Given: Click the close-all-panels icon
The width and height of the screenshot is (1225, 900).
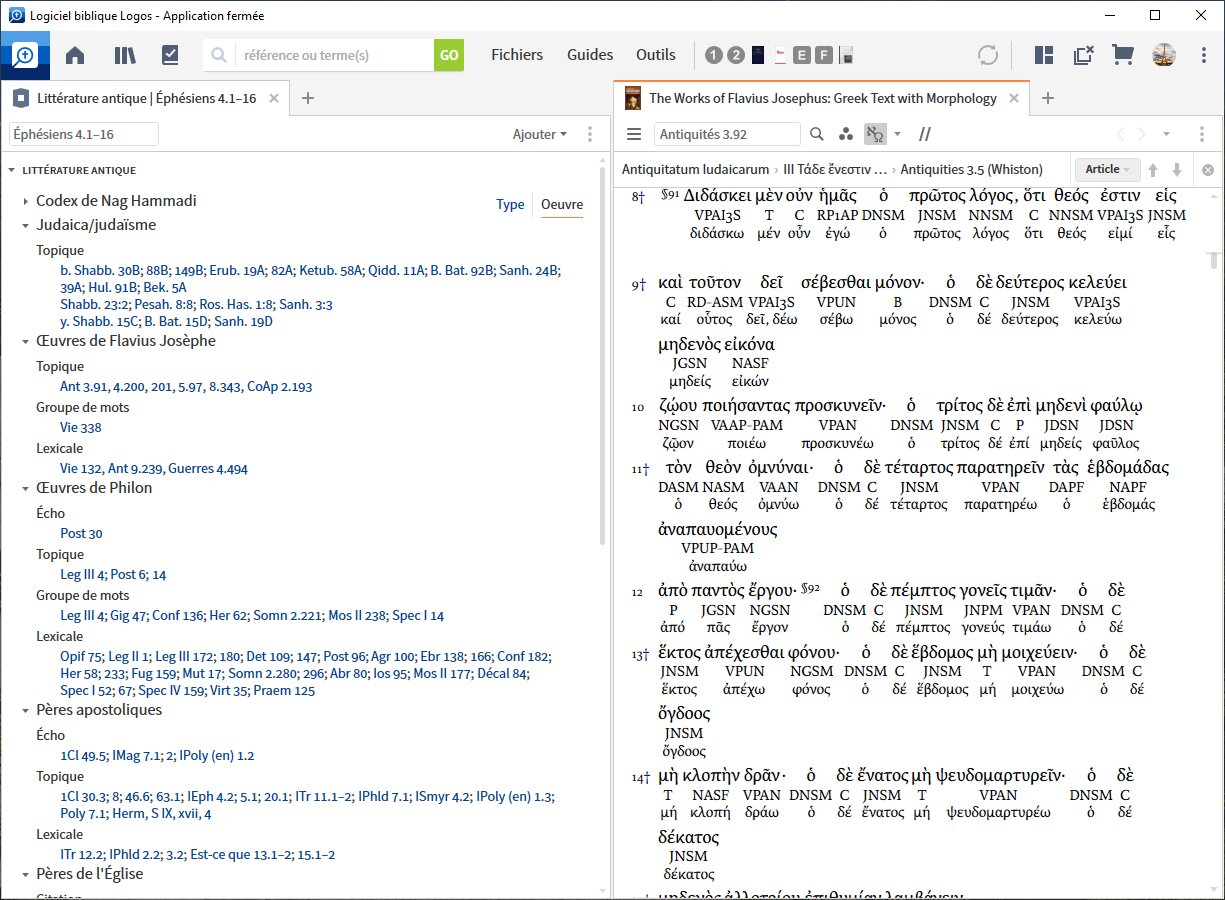Looking at the screenshot, I should [1083, 55].
